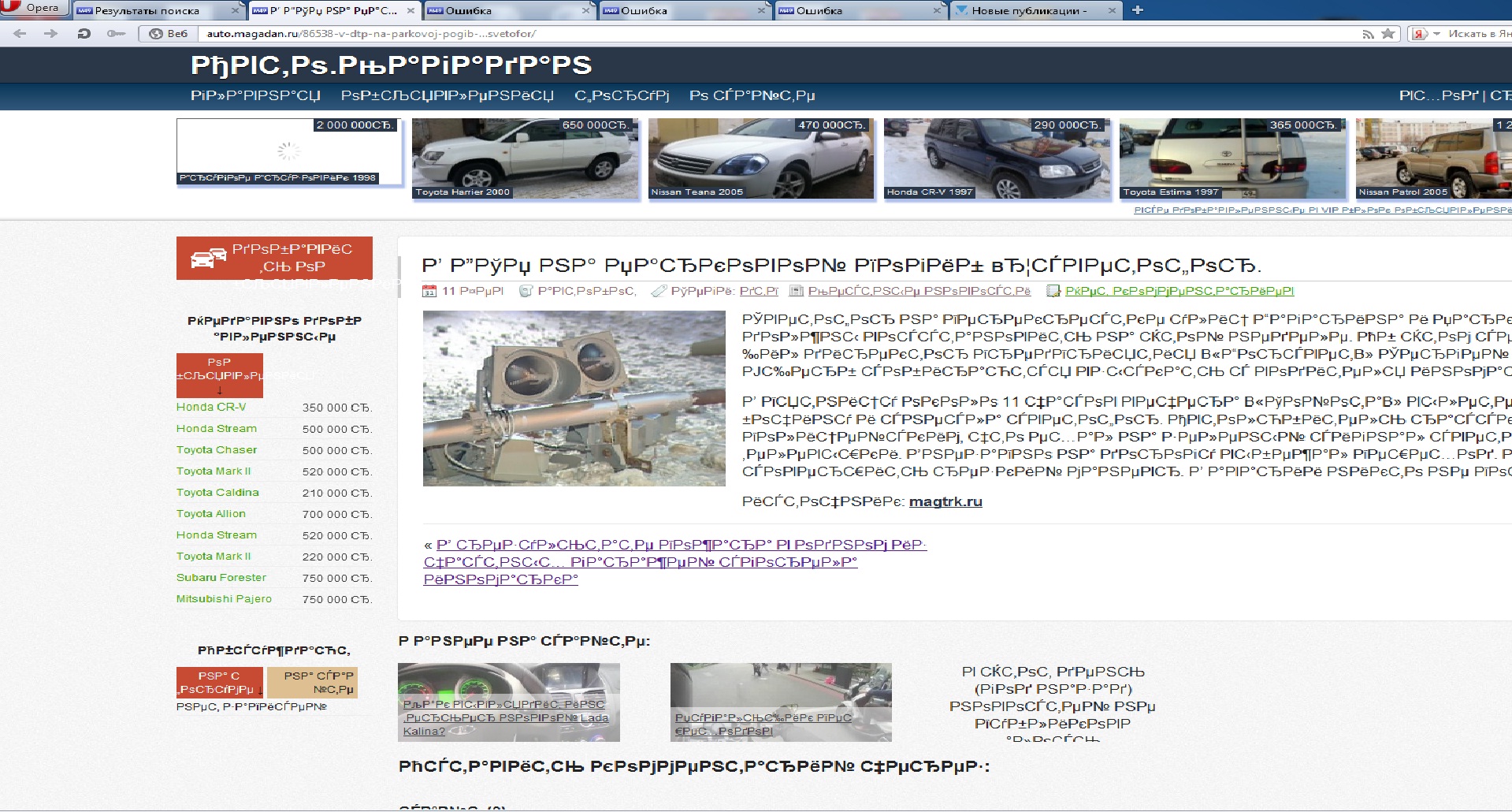Click the RSS feed icon in address bar
Viewport: 1512px width, 812px height.
[1368, 34]
